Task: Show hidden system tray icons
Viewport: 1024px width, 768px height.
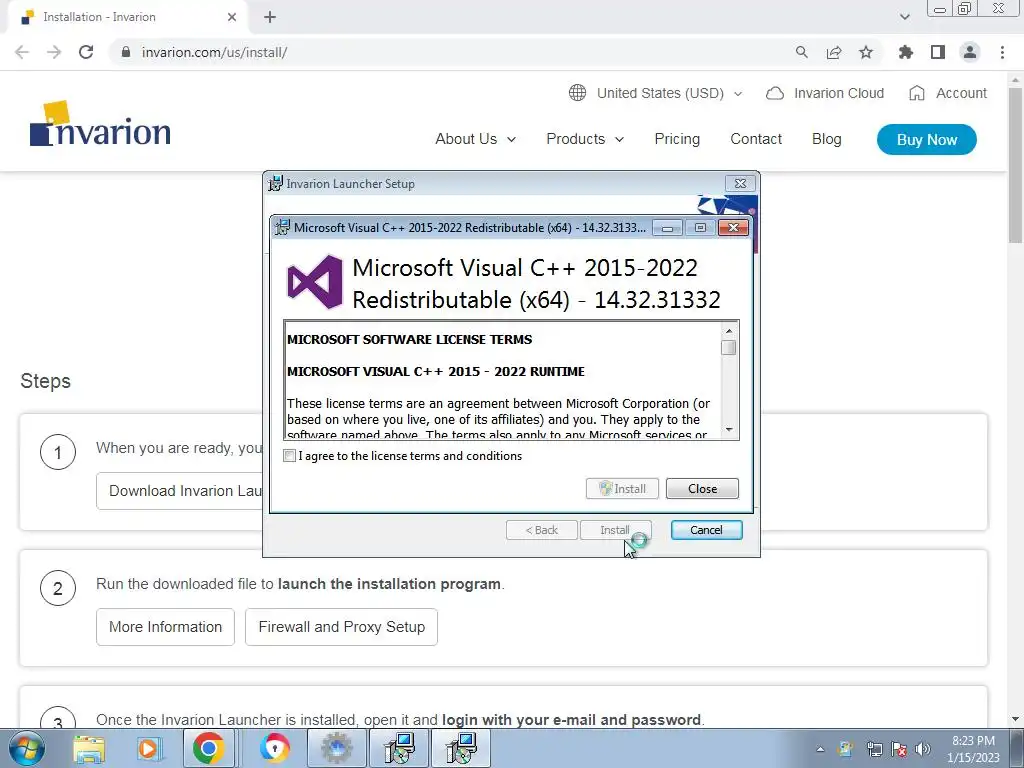Action: 820,749
